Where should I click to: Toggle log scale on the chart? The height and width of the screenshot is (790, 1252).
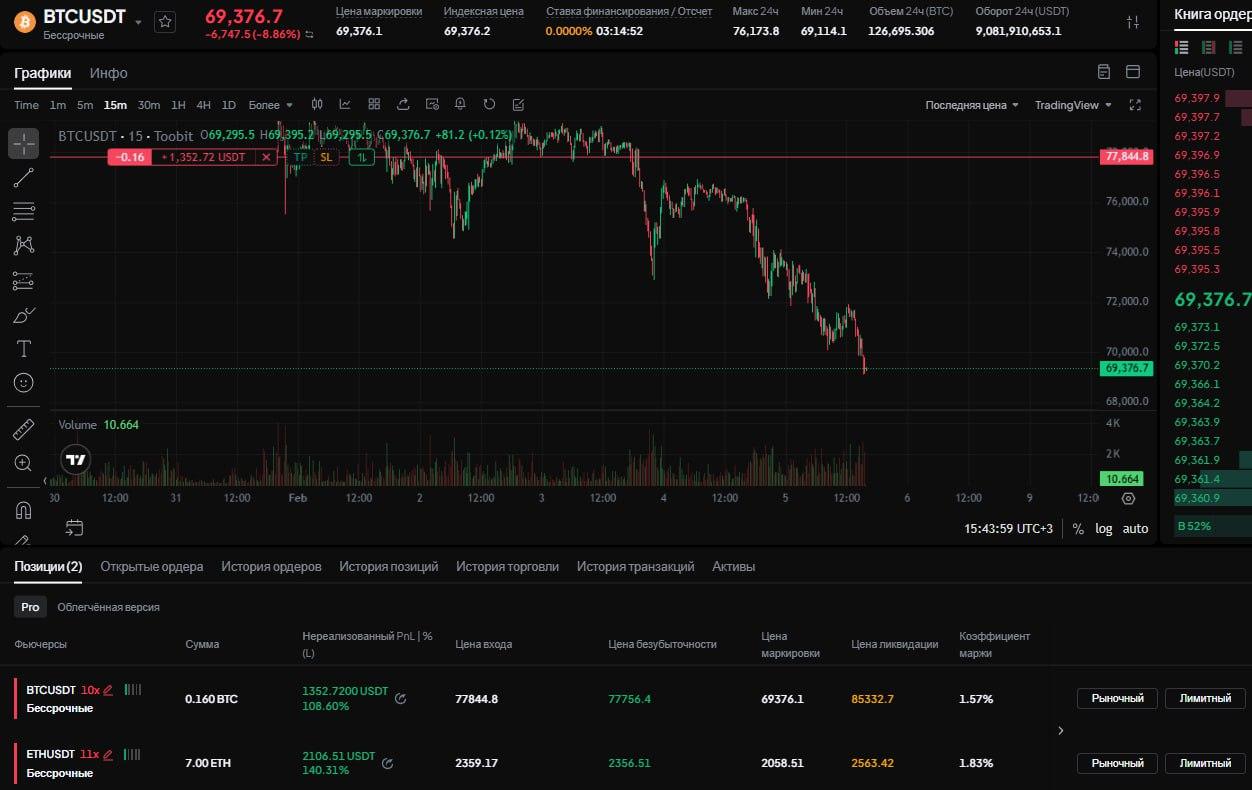[x=1103, y=528]
